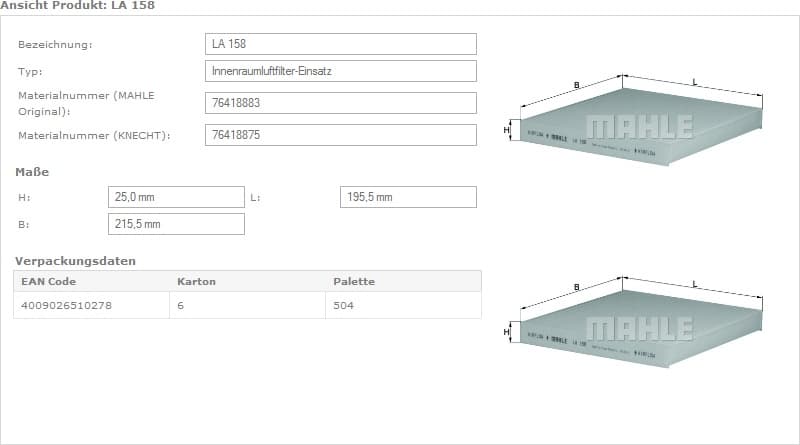The height and width of the screenshot is (445, 800).
Task: Select the MAHLE Original number field 76418883
Action: (340, 103)
